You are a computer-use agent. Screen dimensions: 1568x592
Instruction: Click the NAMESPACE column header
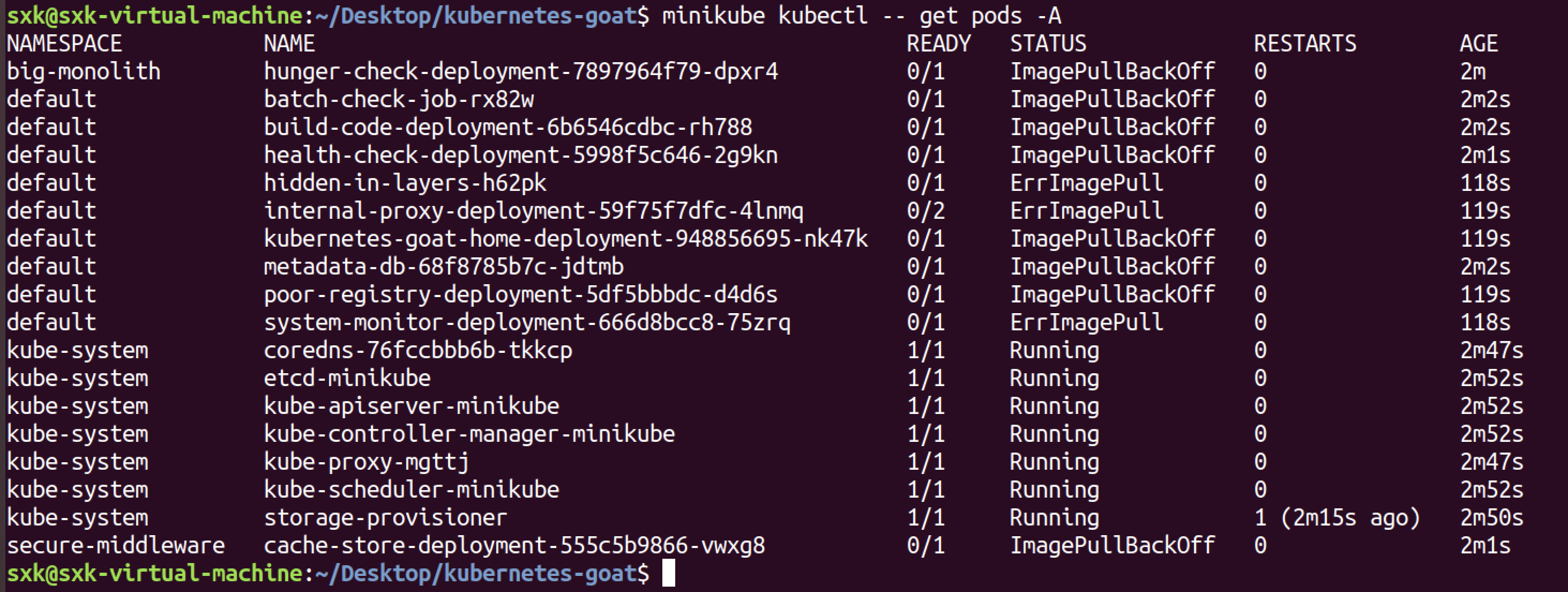(x=64, y=44)
